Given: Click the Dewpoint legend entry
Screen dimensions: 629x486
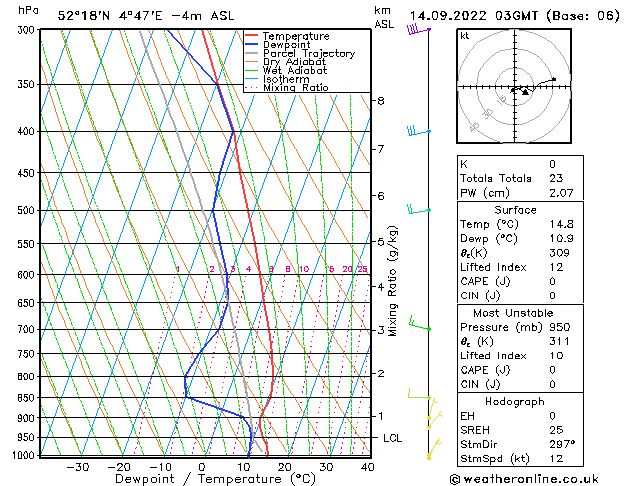Looking at the screenshot, I should (x=286, y=45).
